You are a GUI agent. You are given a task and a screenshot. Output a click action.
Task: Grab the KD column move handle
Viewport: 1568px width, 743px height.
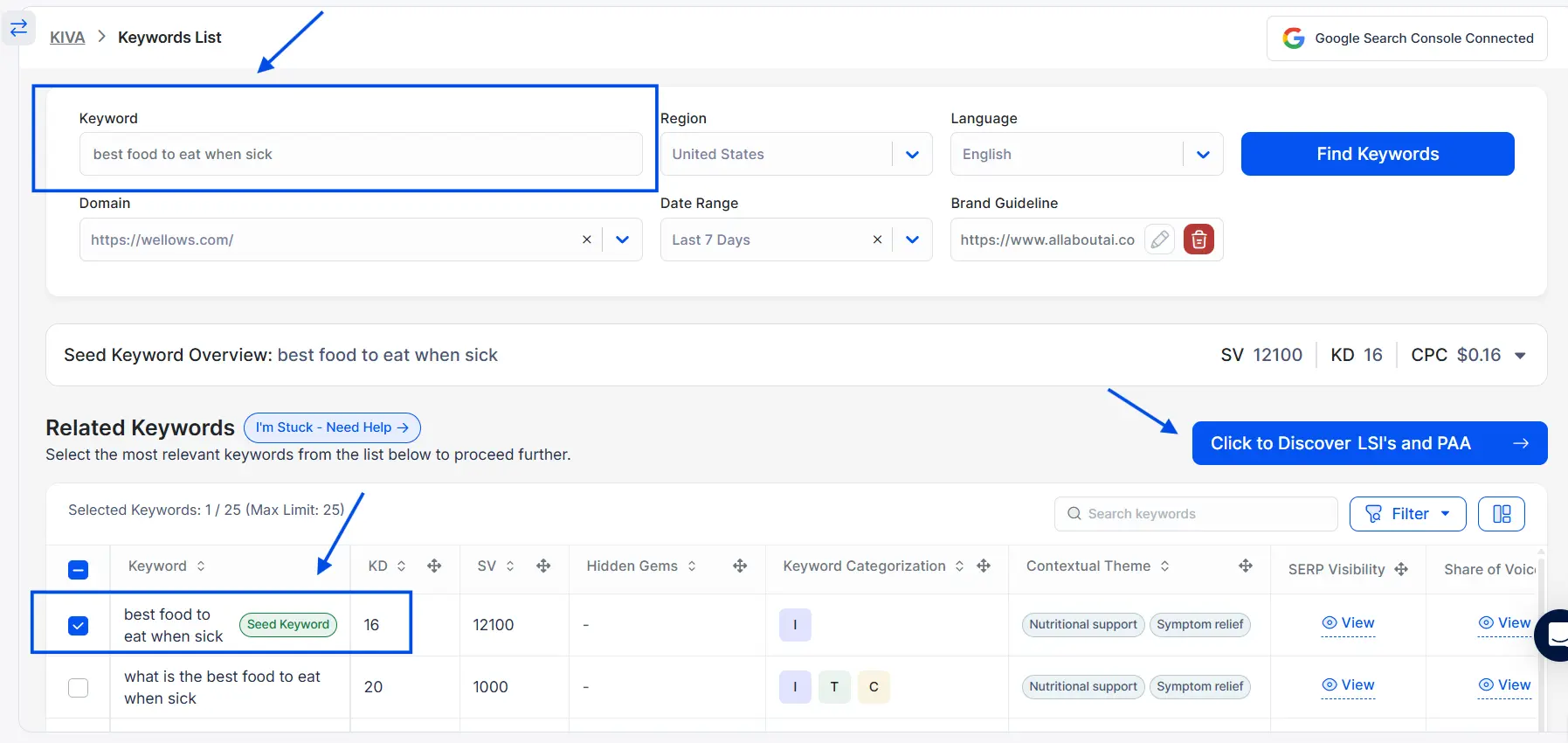[434, 566]
